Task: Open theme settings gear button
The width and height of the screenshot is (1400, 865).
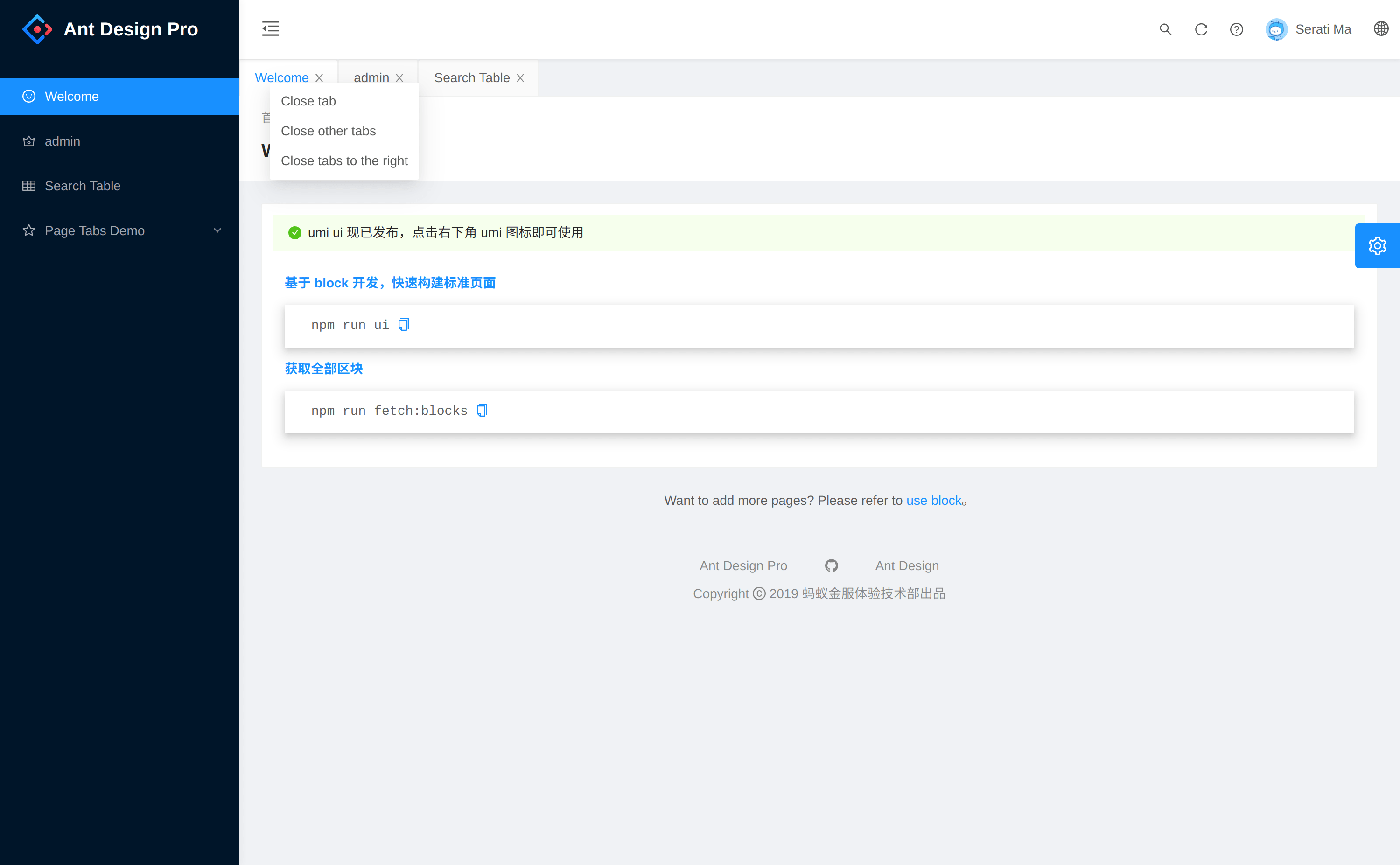Action: pyautogui.click(x=1377, y=246)
